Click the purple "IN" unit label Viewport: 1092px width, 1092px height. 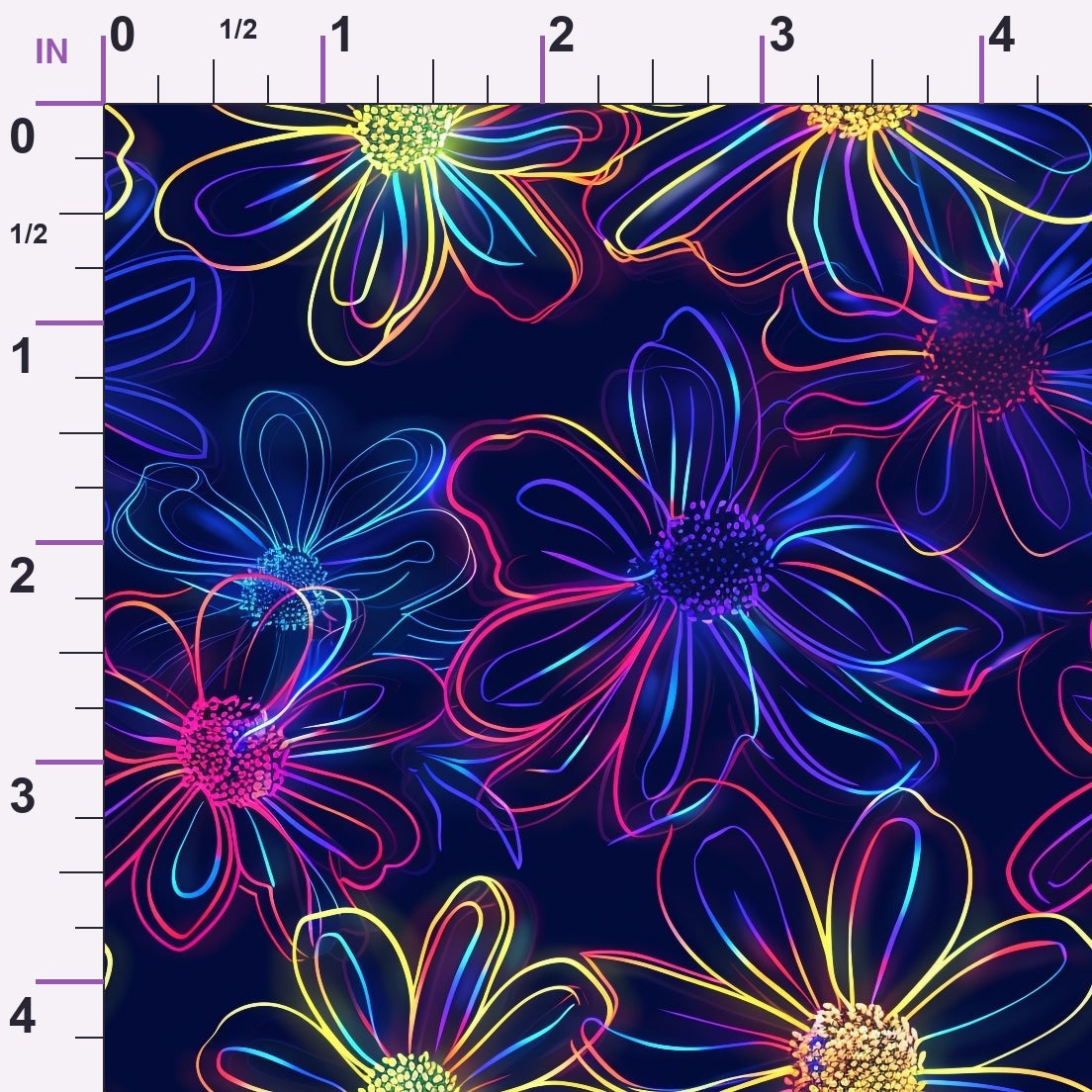pos(51,51)
